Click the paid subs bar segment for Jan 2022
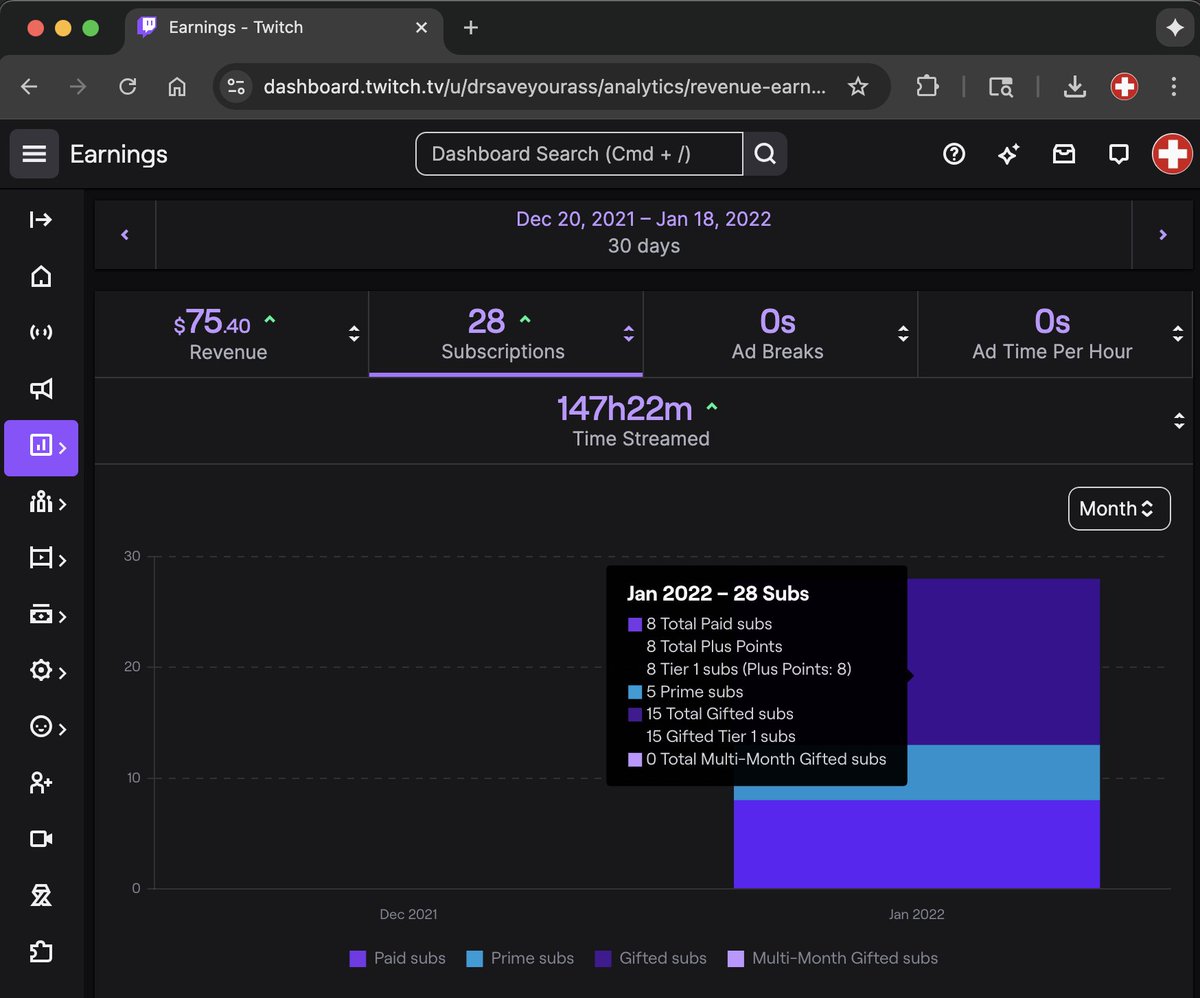The height and width of the screenshot is (998, 1200). click(x=917, y=844)
